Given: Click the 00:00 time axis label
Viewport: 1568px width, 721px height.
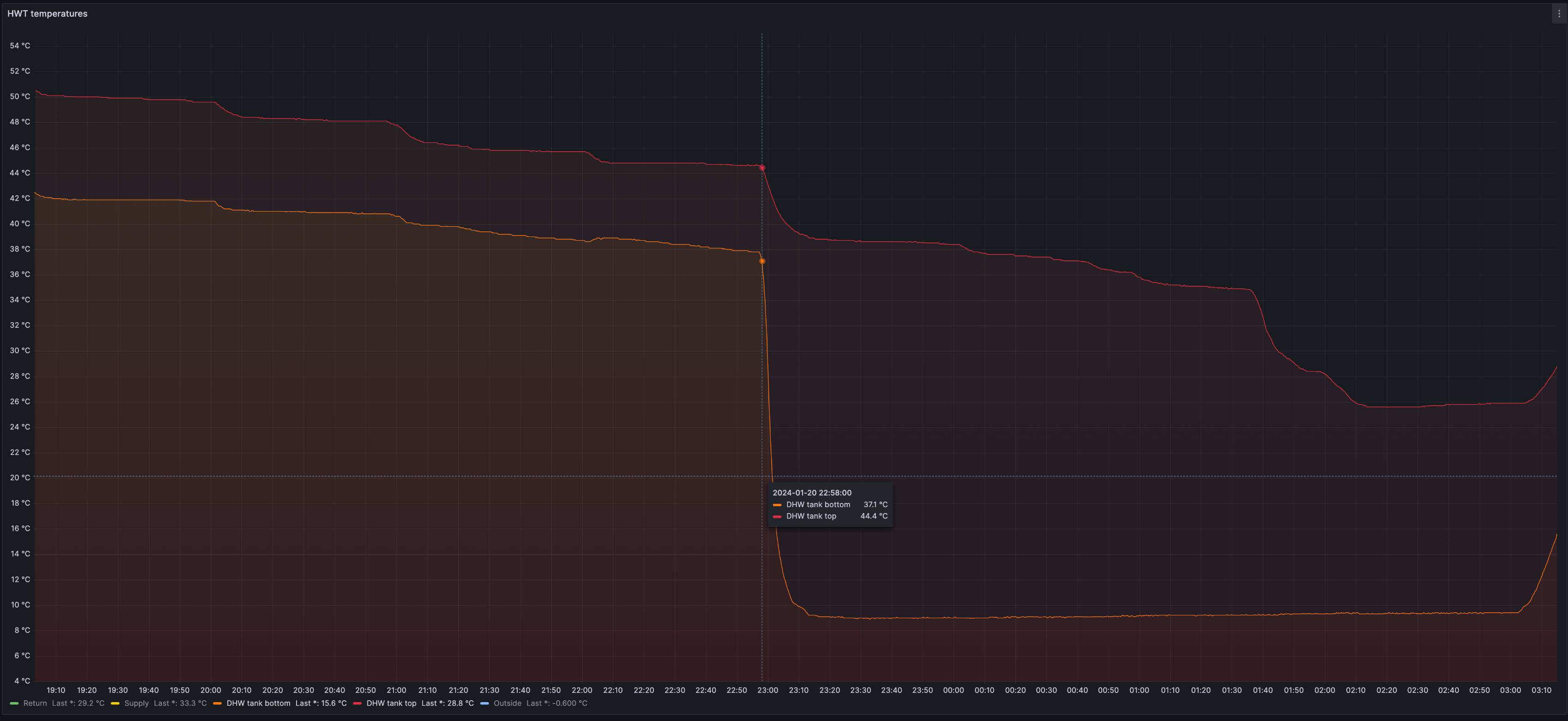Looking at the screenshot, I should point(953,690).
